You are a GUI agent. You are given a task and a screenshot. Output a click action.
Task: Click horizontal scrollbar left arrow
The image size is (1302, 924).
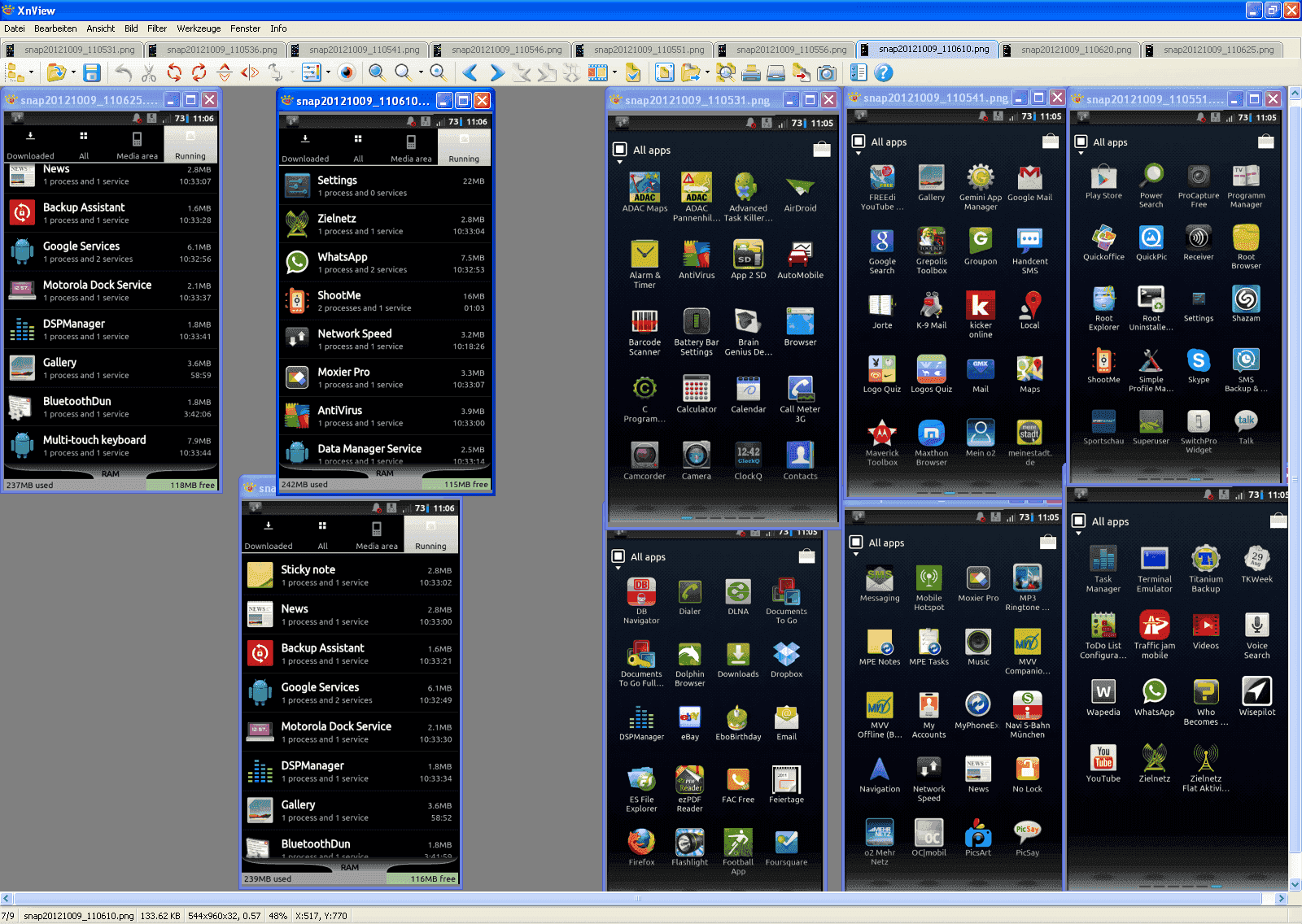(x=7, y=899)
